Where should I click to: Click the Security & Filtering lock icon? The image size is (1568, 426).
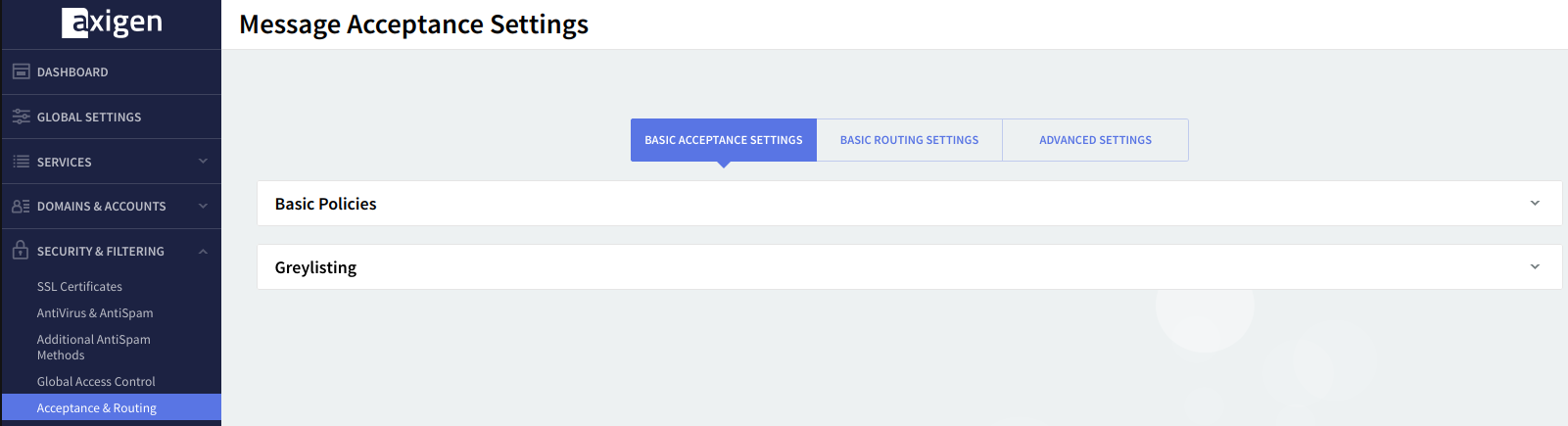click(21, 251)
